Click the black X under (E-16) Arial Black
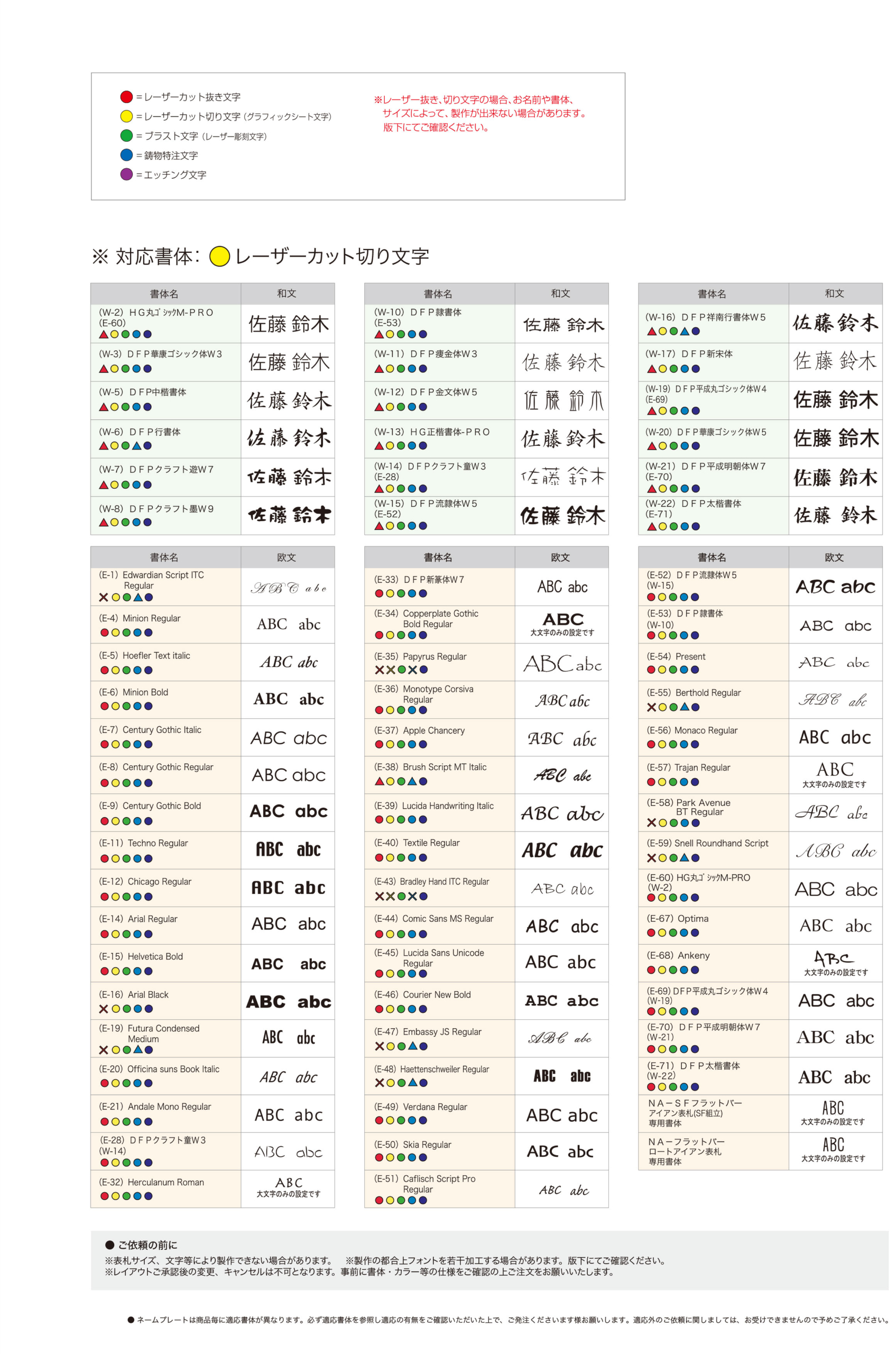The image size is (896, 1354). point(104,1009)
